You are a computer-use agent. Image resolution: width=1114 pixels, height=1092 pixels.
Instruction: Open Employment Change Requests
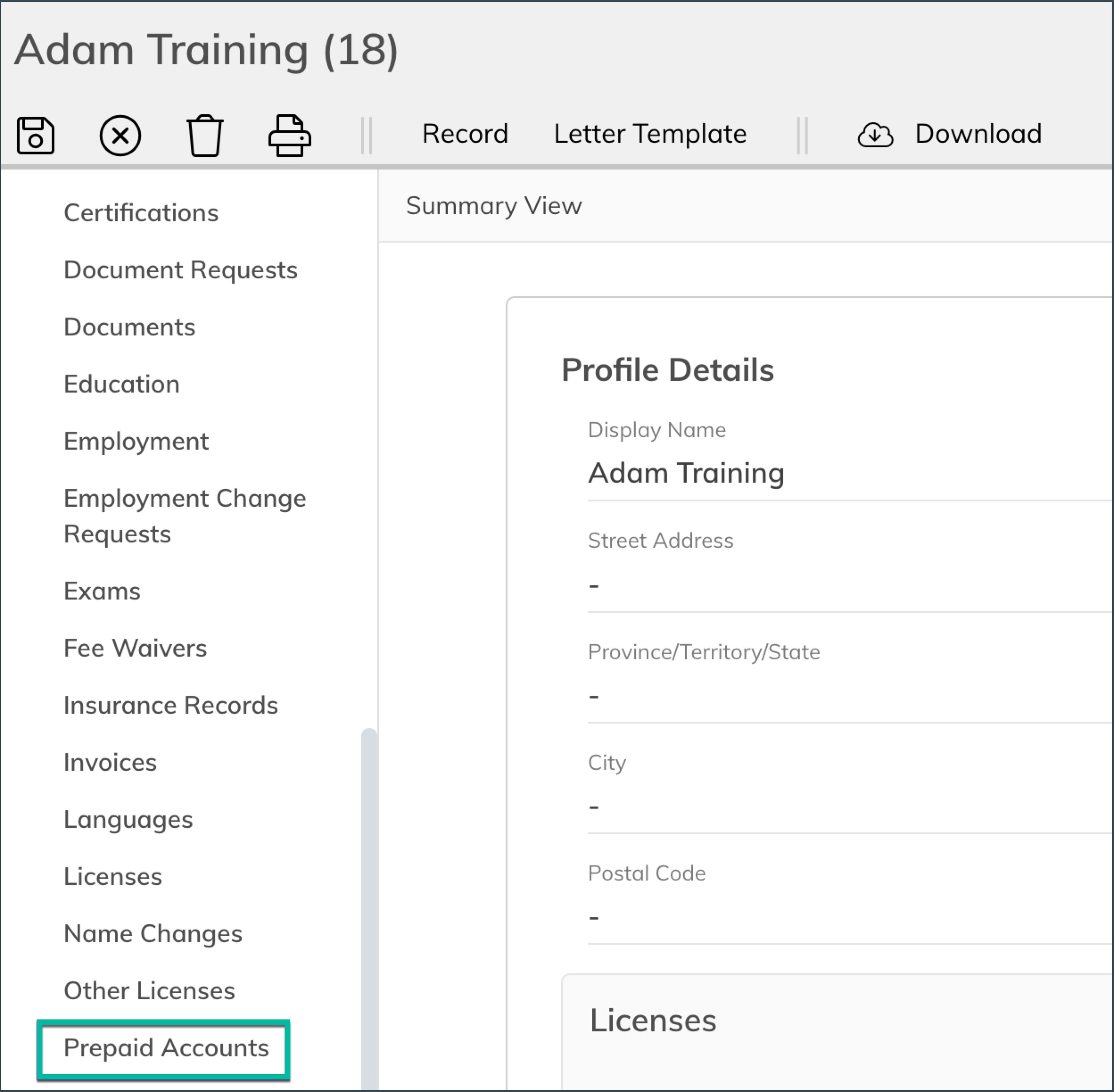click(185, 516)
